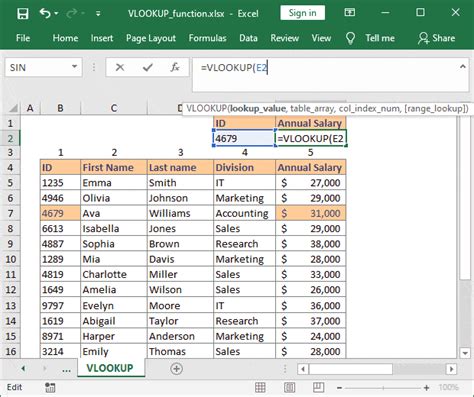Select the cell with Johnson

coord(180,198)
